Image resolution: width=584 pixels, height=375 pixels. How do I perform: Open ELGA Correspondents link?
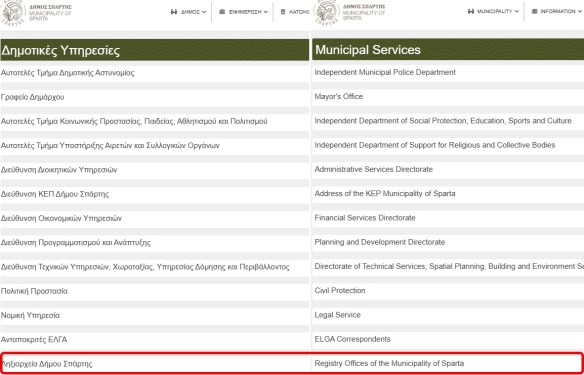352,339
